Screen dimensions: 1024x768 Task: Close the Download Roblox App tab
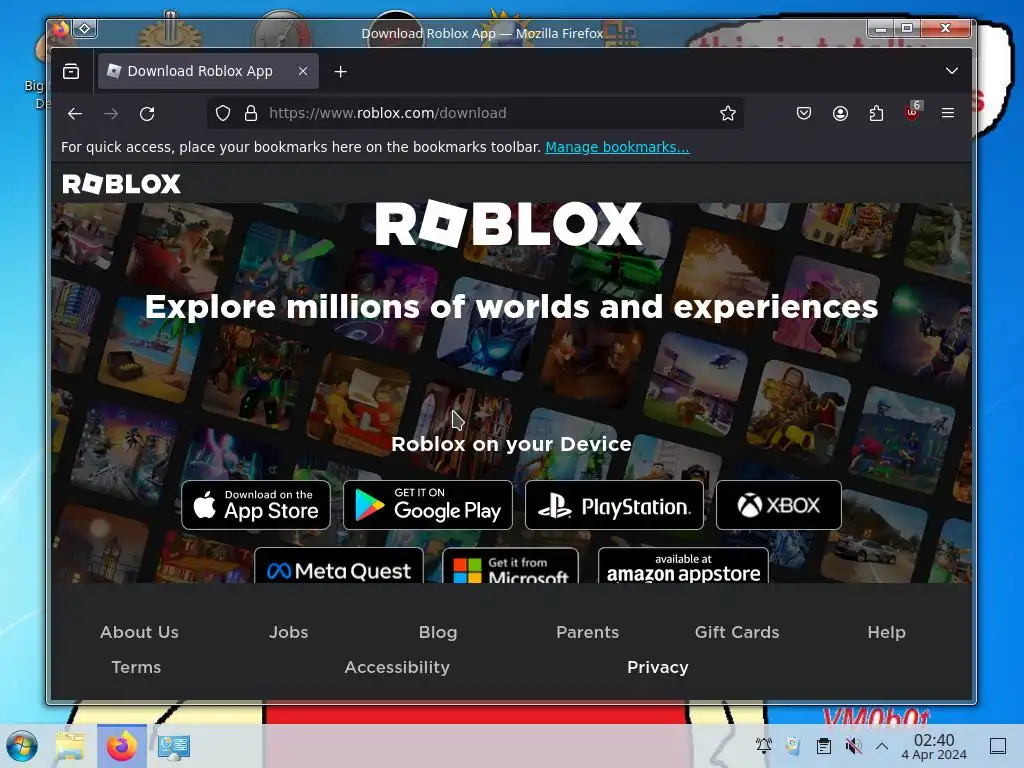pos(303,71)
